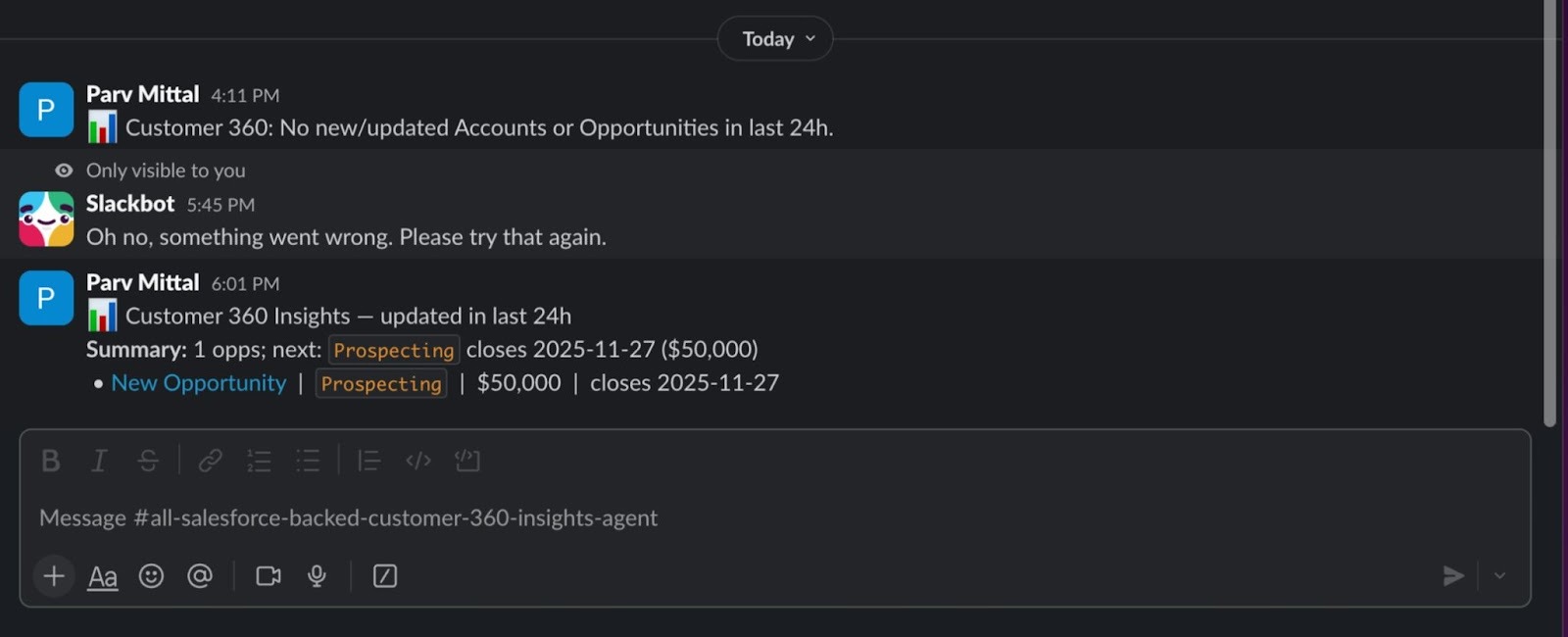Open the New Opportunity link
This screenshot has width=1568, height=637.
(x=199, y=383)
